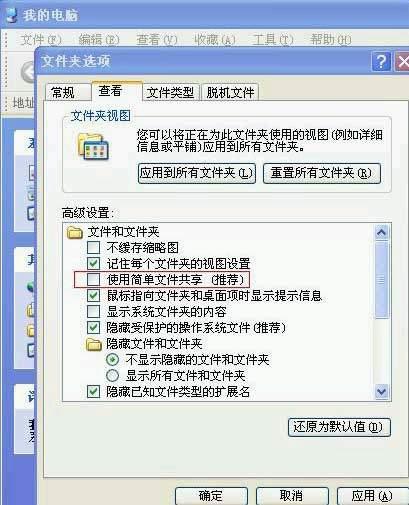Click the advanced settings scrollbar thumb
This screenshot has width=409, height=505.
(381, 280)
